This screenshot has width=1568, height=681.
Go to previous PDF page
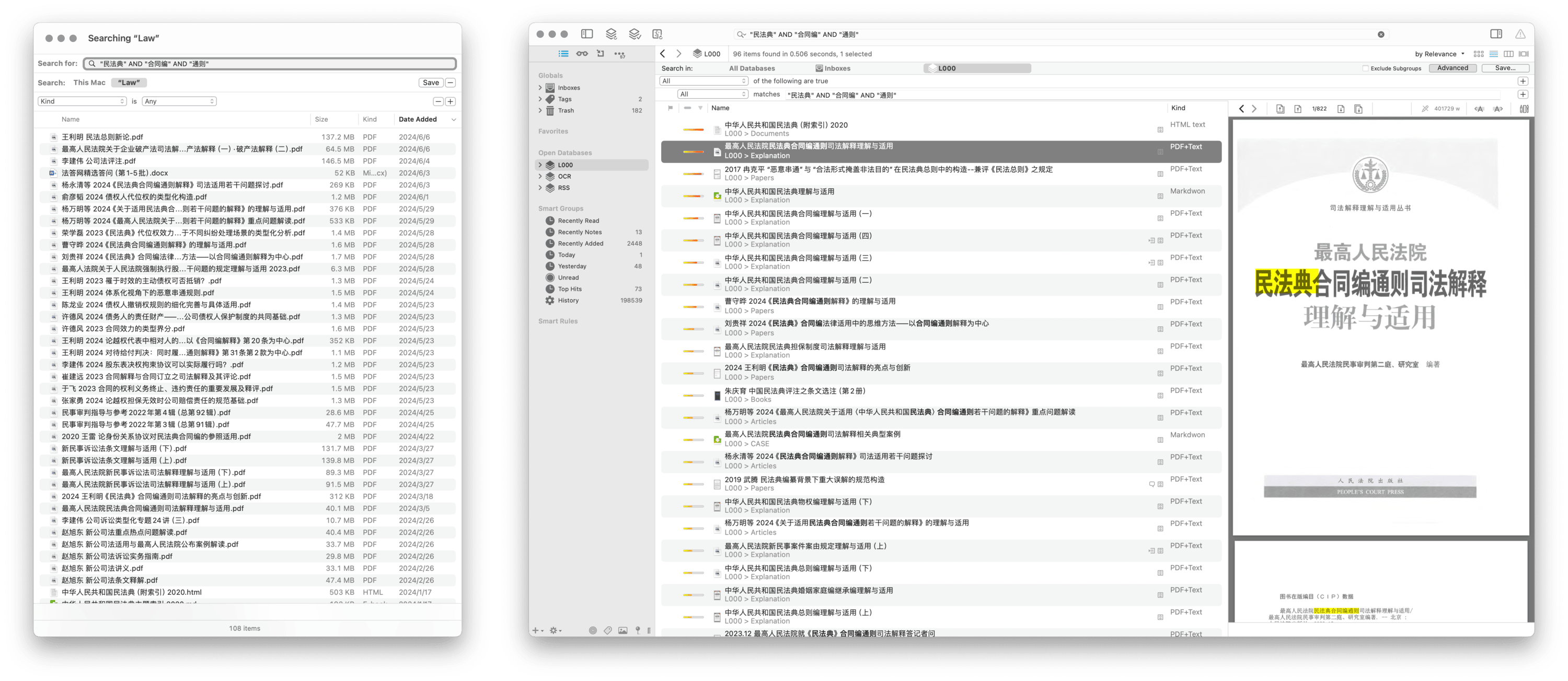tap(1298, 109)
